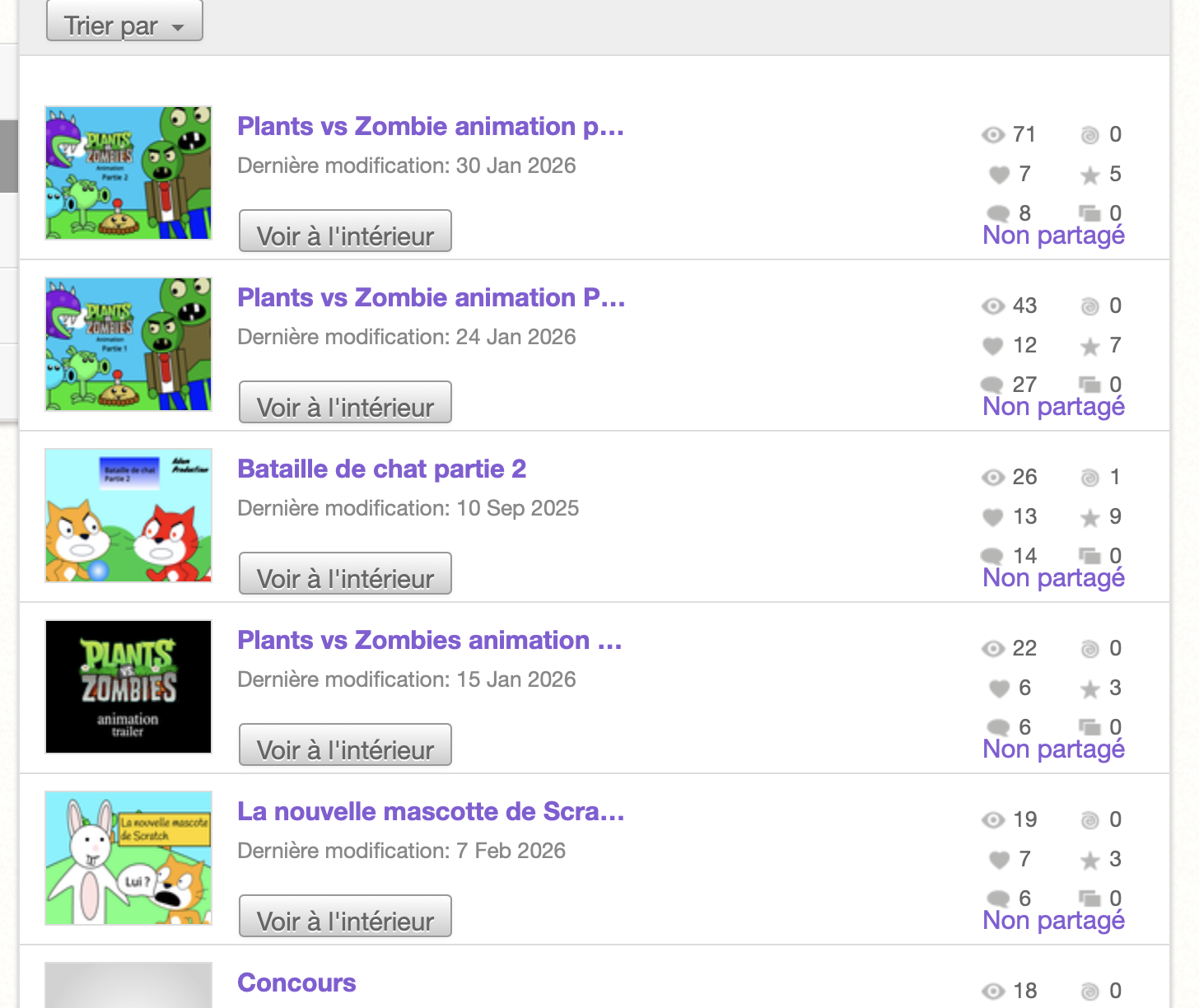
Task: Click the heart icon on Bataille de chat
Action: [x=993, y=517]
